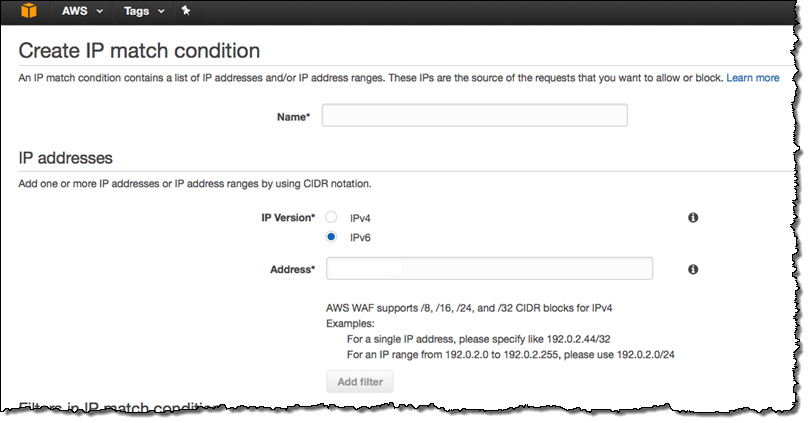Click the IP addresses section heading
810x423 pixels.
[x=66, y=158]
